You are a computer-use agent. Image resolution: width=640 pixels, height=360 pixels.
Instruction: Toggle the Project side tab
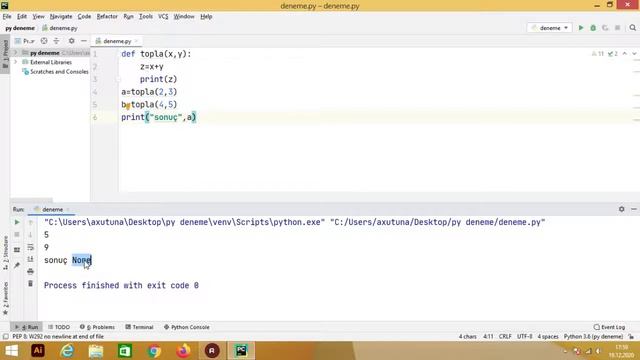[x=5, y=54]
